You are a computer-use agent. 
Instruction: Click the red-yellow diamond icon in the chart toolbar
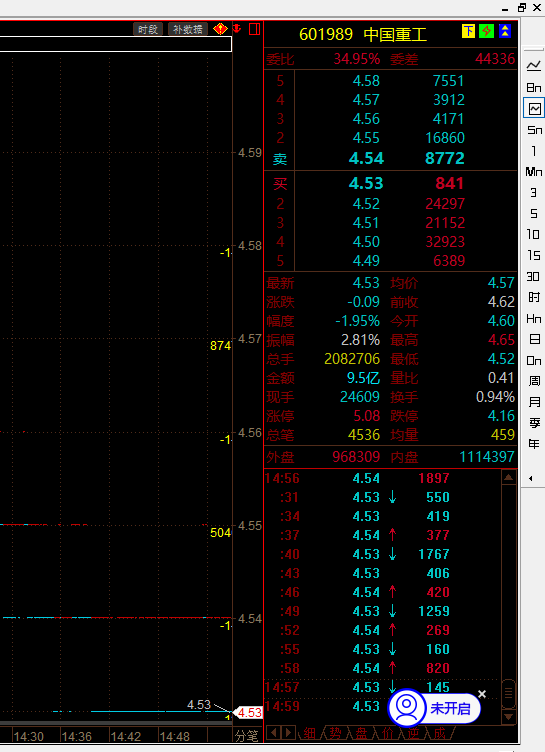tap(220, 29)
